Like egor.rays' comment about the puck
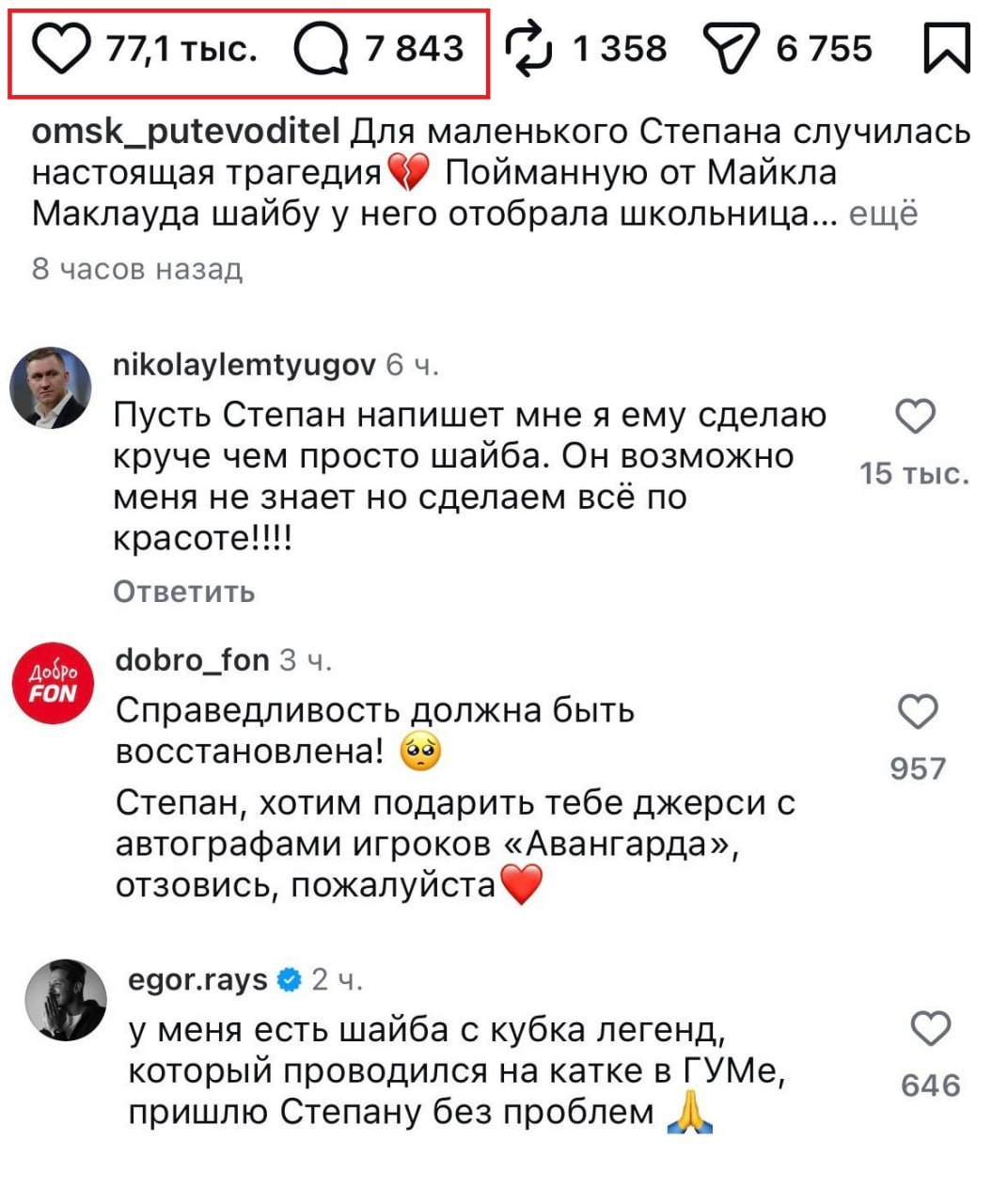The height and width of the screenshot is (1204, 1008). click(x=931, y=1029)
